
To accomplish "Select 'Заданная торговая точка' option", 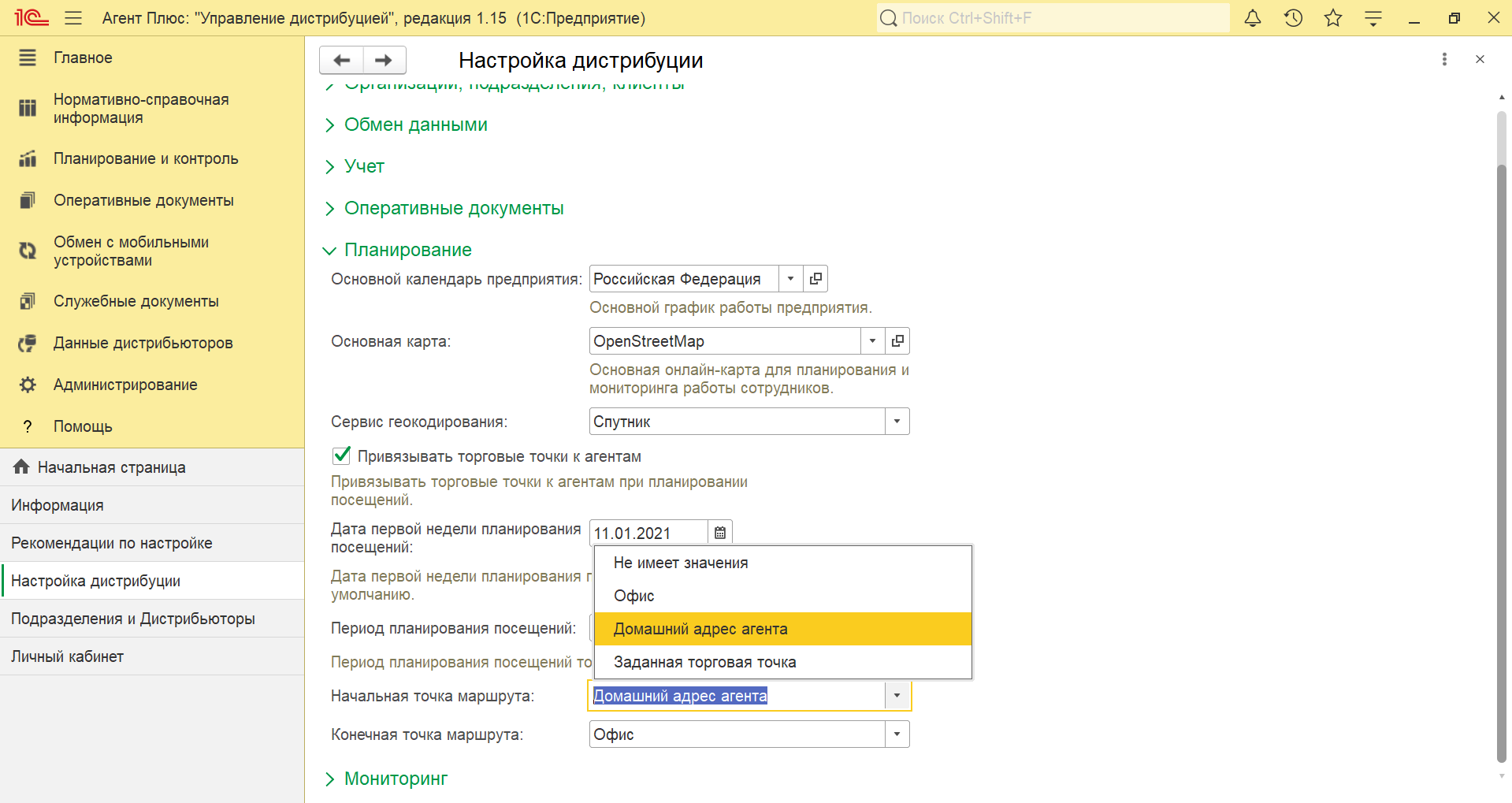I will point(783,662).
